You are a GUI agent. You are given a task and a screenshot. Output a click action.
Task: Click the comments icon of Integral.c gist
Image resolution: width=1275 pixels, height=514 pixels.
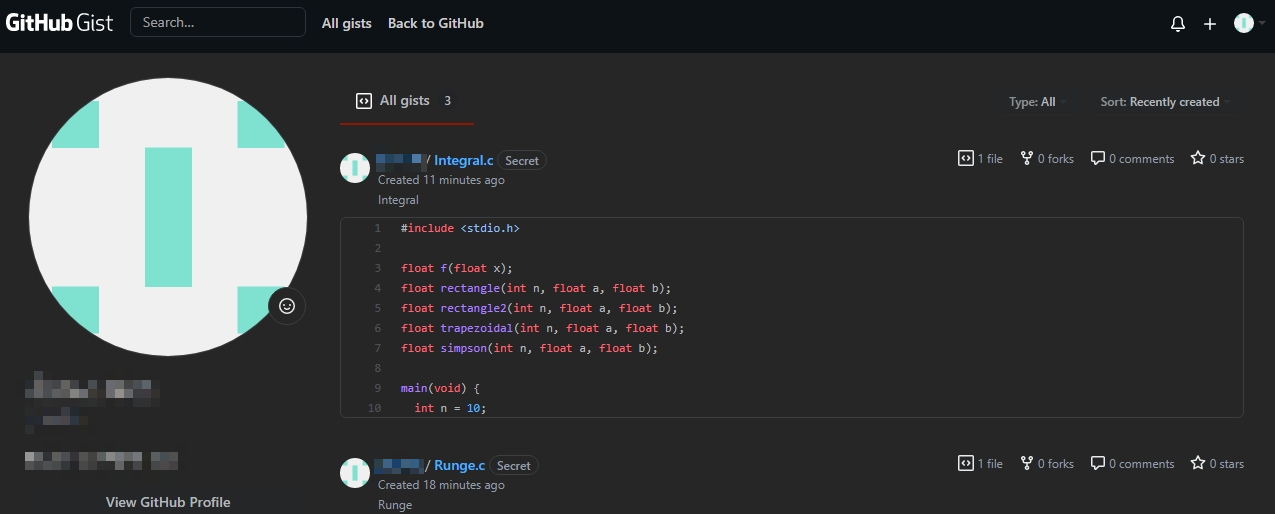1098,158
